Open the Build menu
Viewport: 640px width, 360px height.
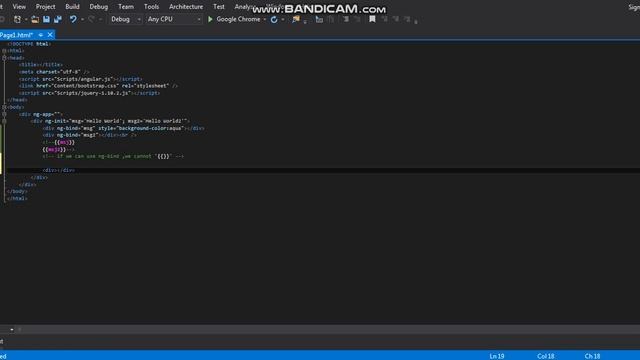pos(72,7)
